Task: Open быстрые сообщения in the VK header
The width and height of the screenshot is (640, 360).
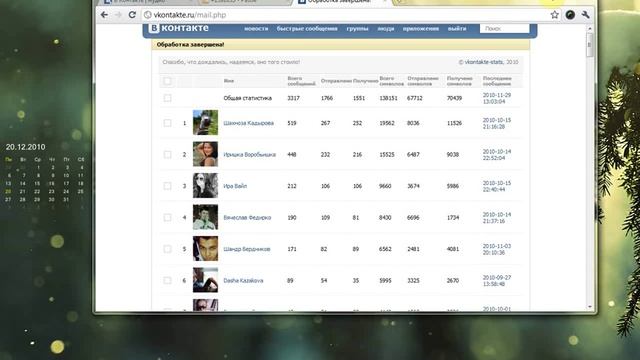Action: pos(307,29)
